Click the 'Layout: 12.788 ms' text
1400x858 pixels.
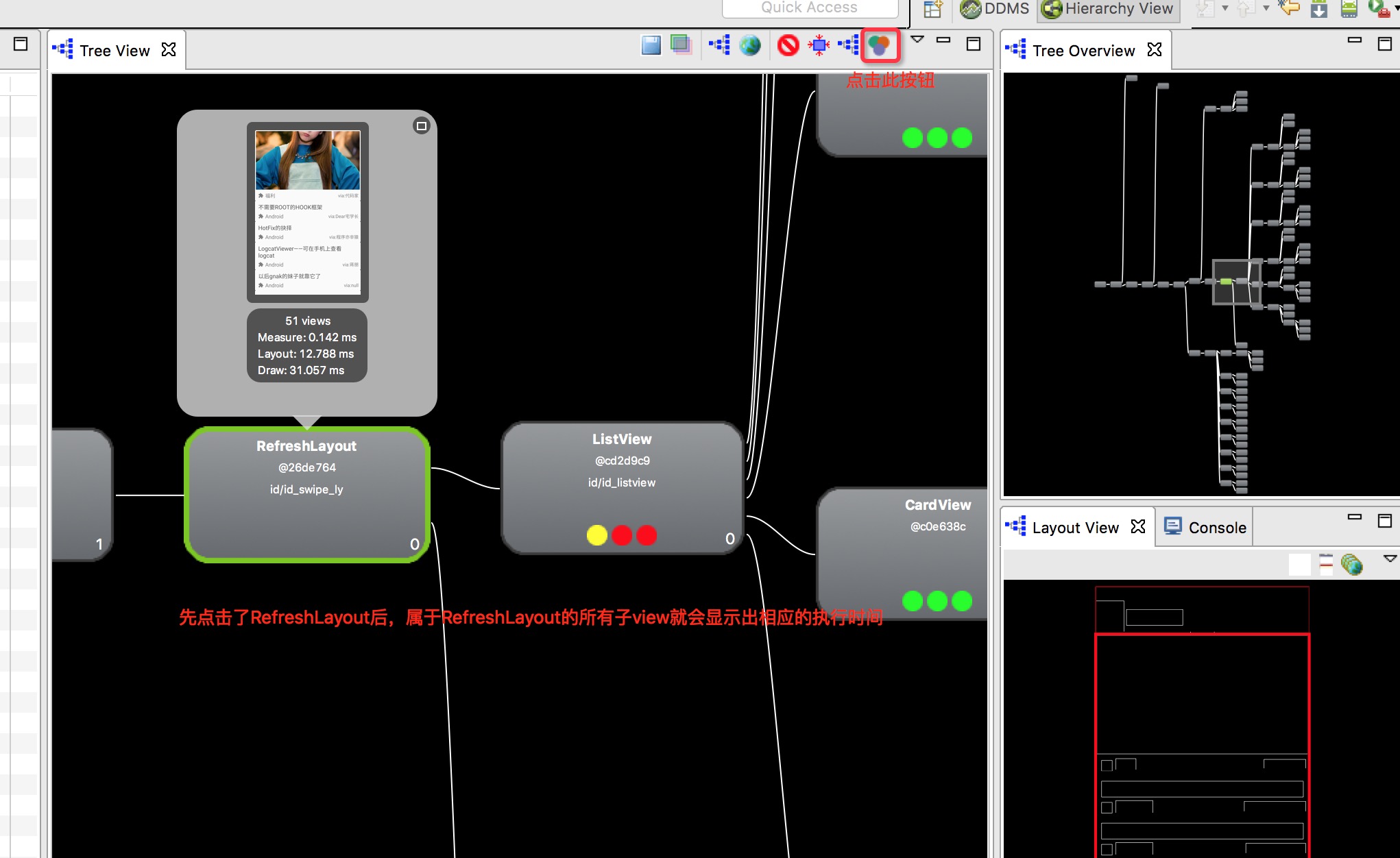pos(306,354)
